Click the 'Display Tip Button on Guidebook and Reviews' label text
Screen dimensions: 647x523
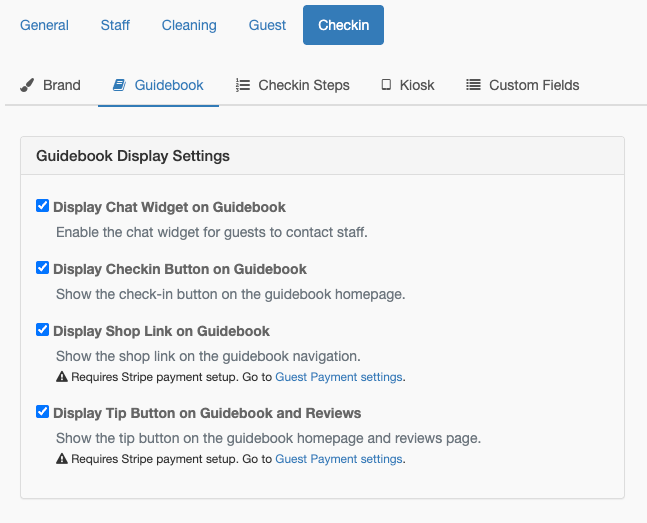pyautogui.click(x=207, y=413)
